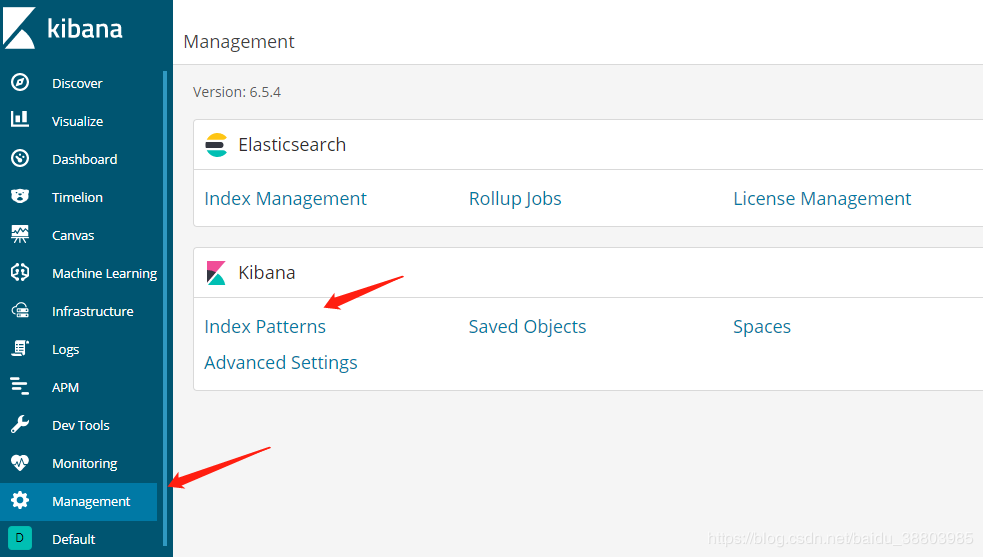Image resolution: width=983 pixels, height=557 pixels.
Task: Select Monitoring sidebar label
Action: pyautogui.click(x=85, y=464)
